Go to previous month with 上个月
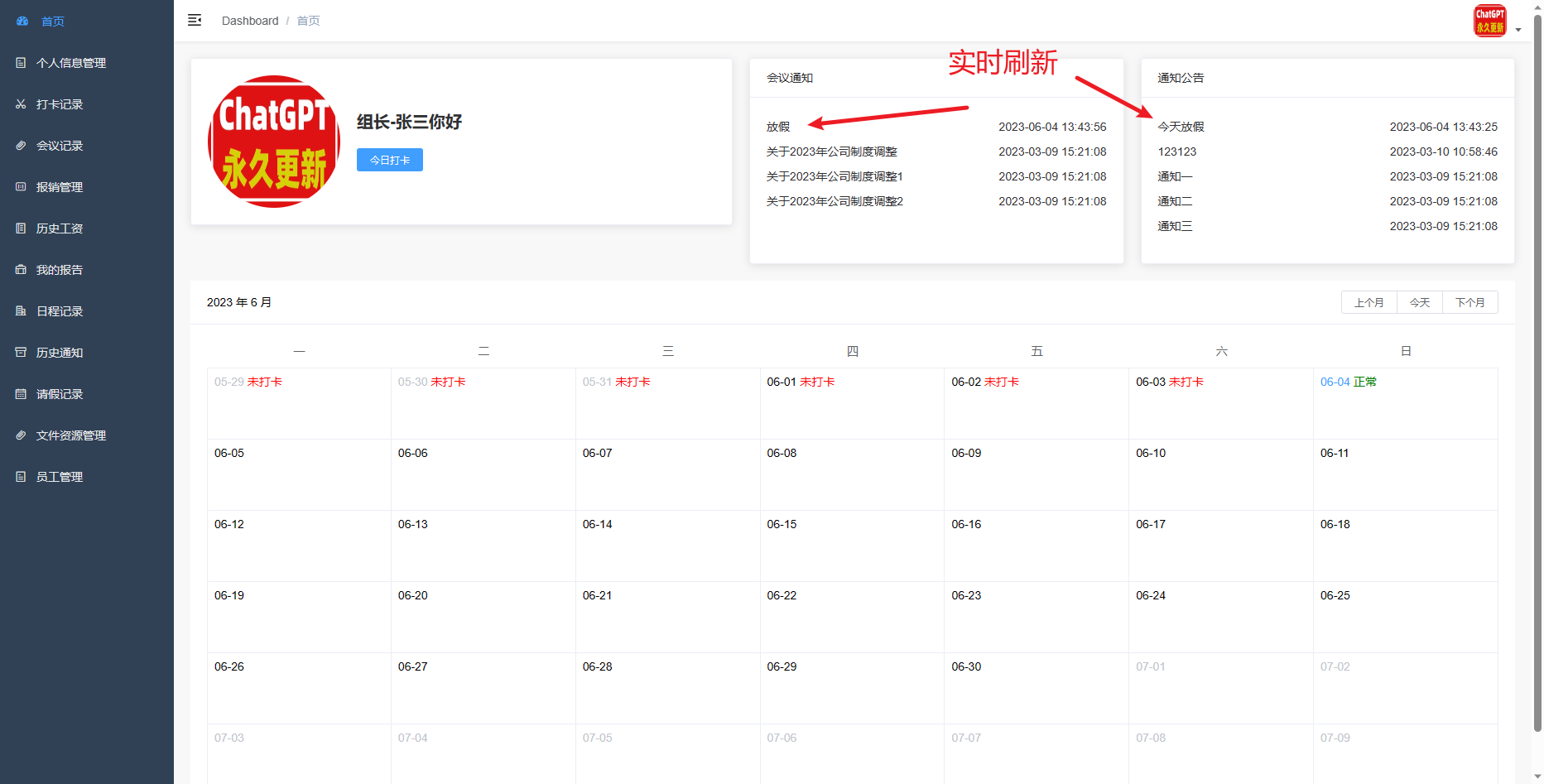The width and height of the screenshot is (1544, 784). [1368, 303]
